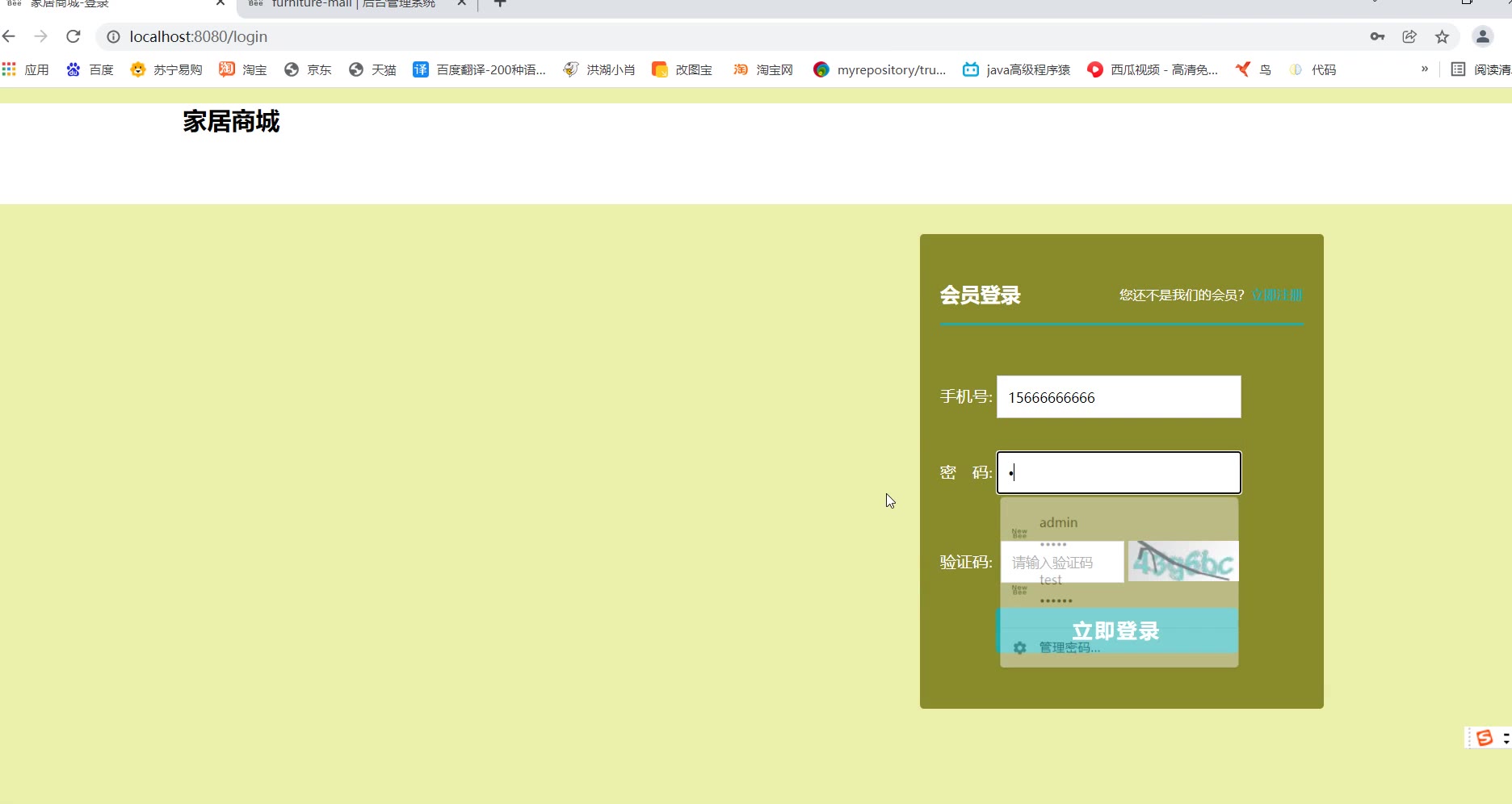1512x804 pixels.
Task: Open the 百度翻译 bookmark
Action: tap(479, 70)
